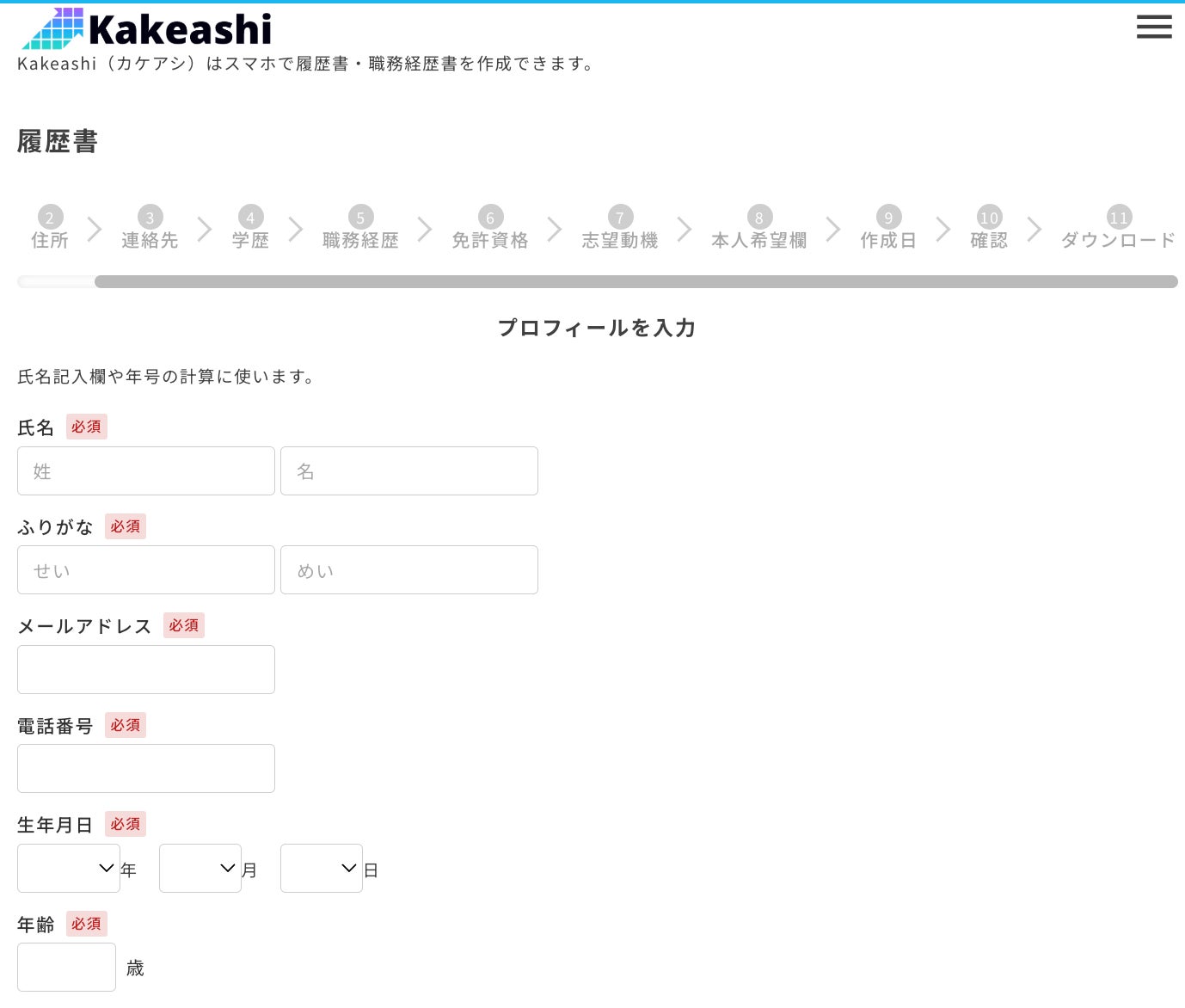Click the Kakeashi logo
1185x1008 pixels.
tap(147, 29)
